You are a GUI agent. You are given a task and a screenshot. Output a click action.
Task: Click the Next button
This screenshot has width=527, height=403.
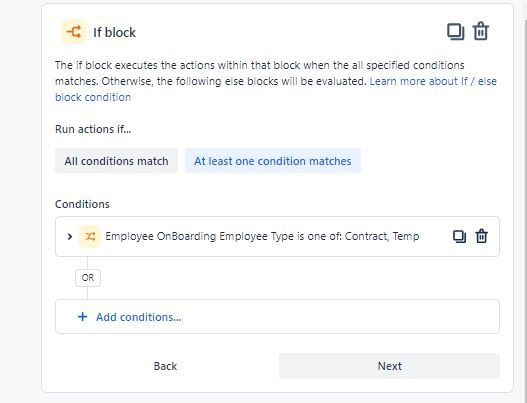click(389, 366)
